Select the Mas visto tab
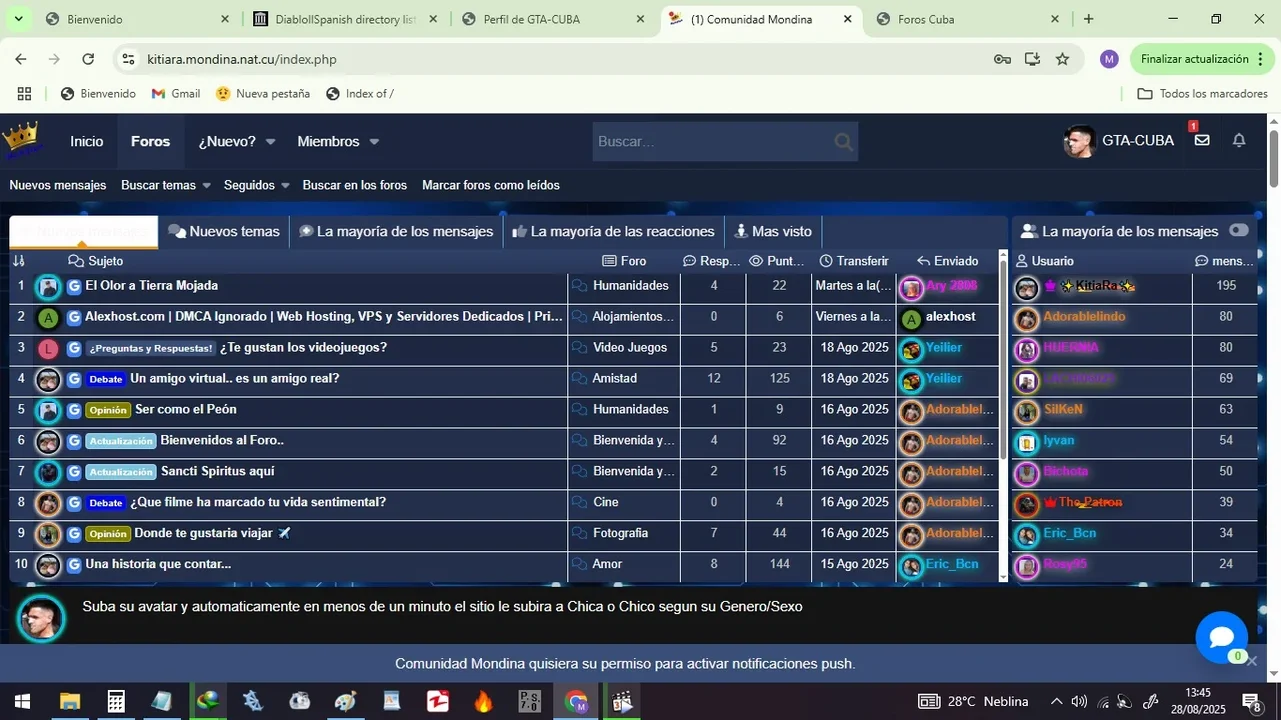 [773, 231]
